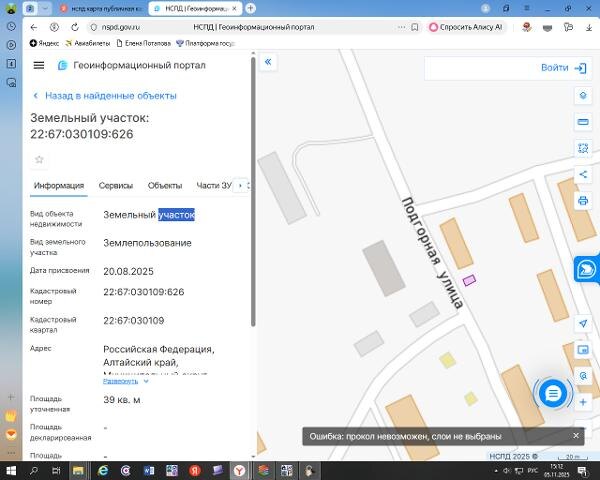600x480 pixels.
Task: Click the purple highlighted parcel on map
Action: click(469, 280)
